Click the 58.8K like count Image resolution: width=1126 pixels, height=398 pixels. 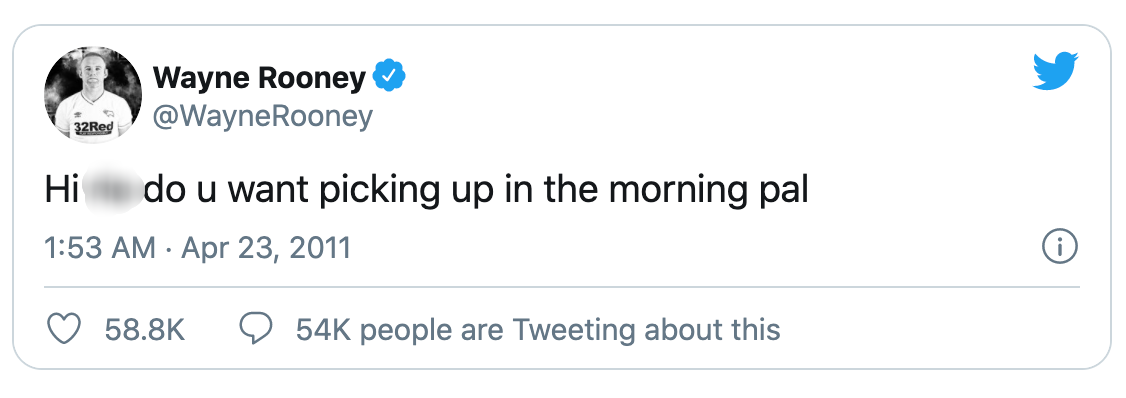click(145, 330)
